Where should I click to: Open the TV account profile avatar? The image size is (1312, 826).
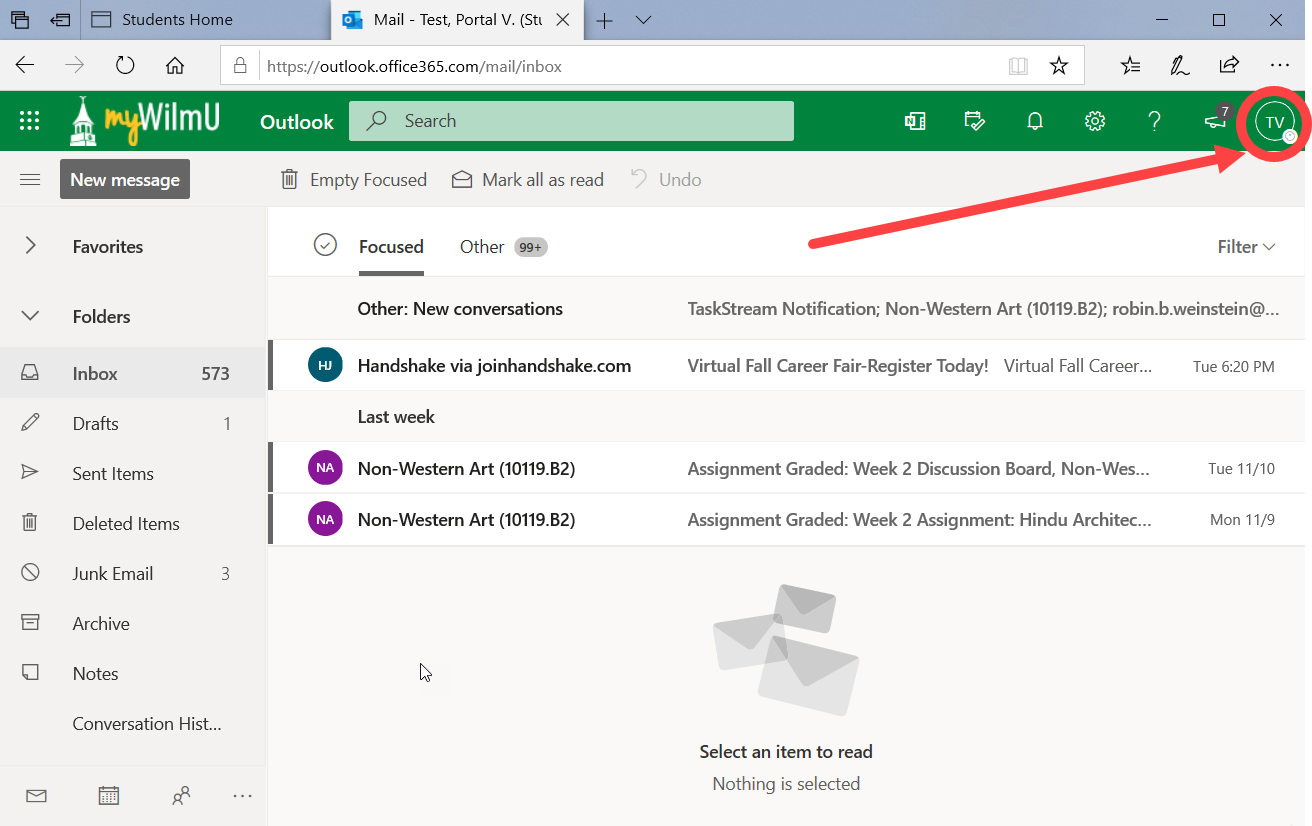coord(1275,122)
